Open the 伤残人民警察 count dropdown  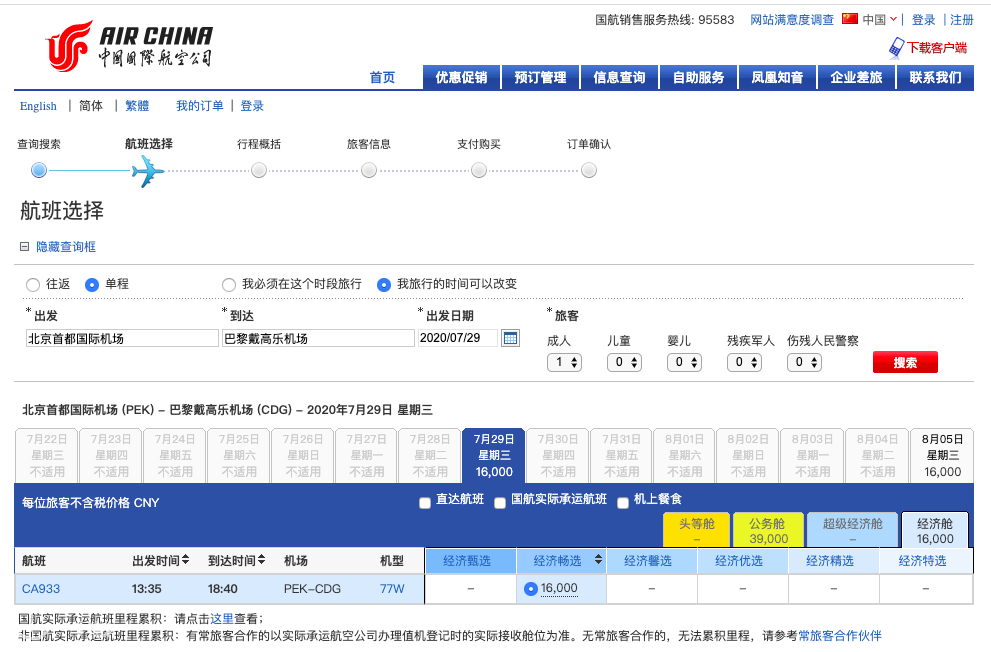pyautogui.click(x=805, y=362)
